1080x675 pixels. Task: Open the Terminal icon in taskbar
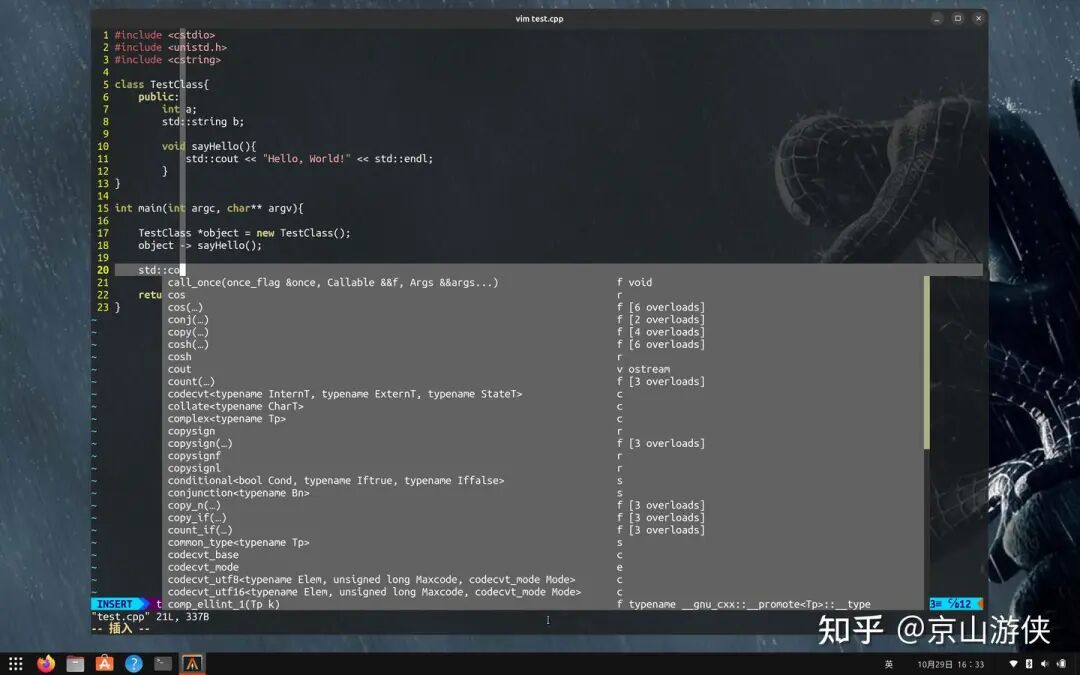click(x=163, y=664)
